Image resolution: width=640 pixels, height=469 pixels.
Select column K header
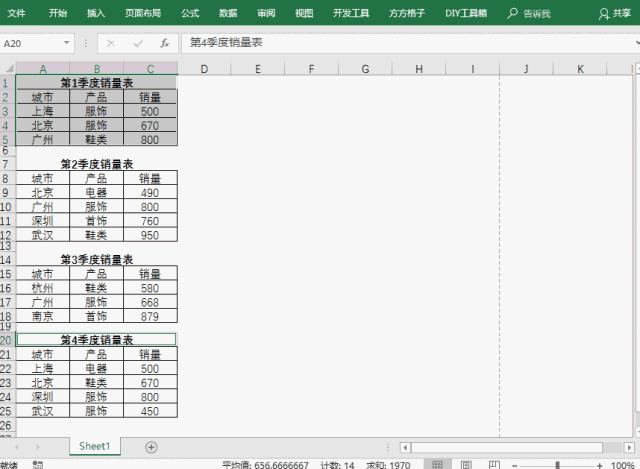click(x=580, y=69)
